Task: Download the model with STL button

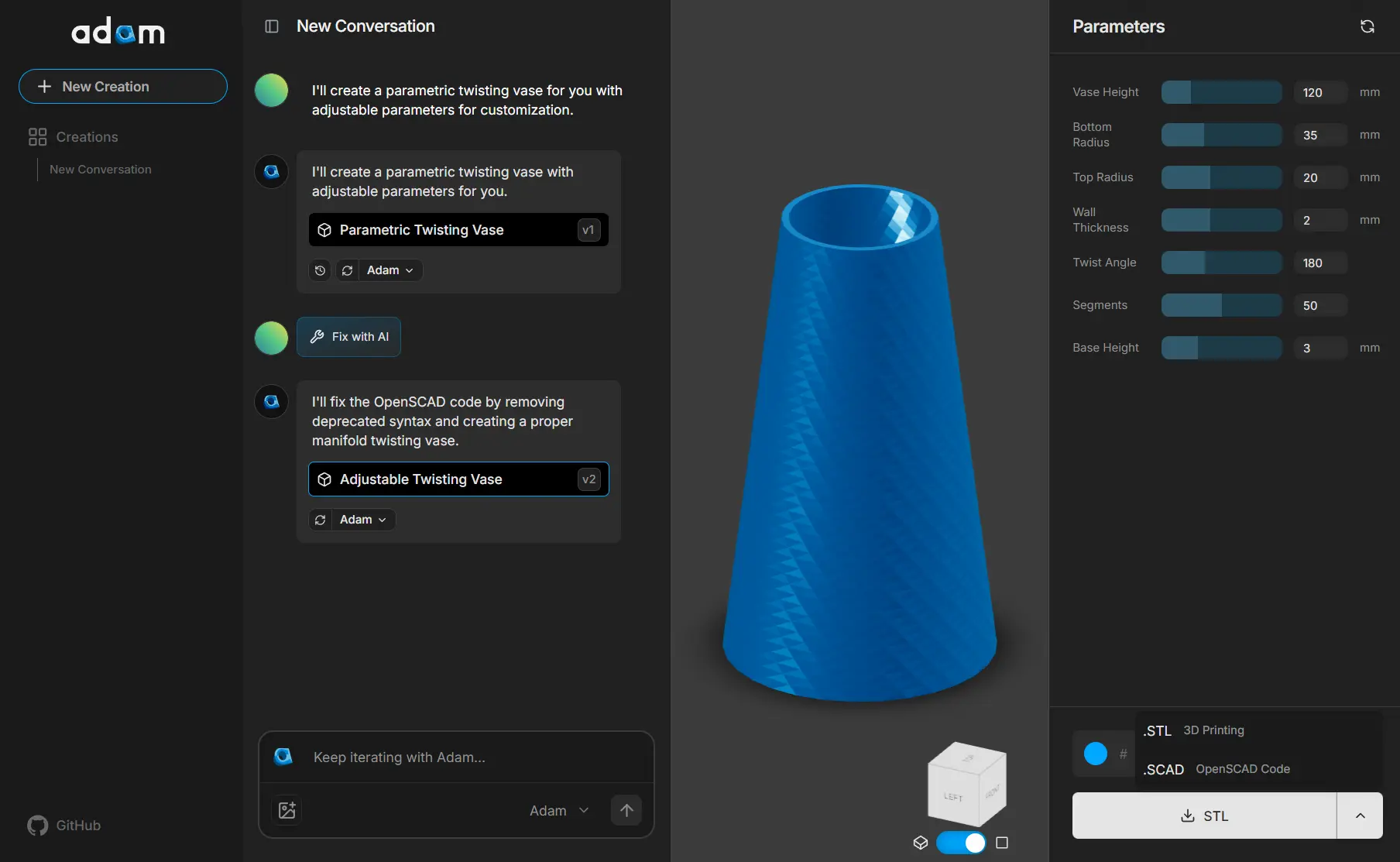Action: click(x=1204, y=816)
